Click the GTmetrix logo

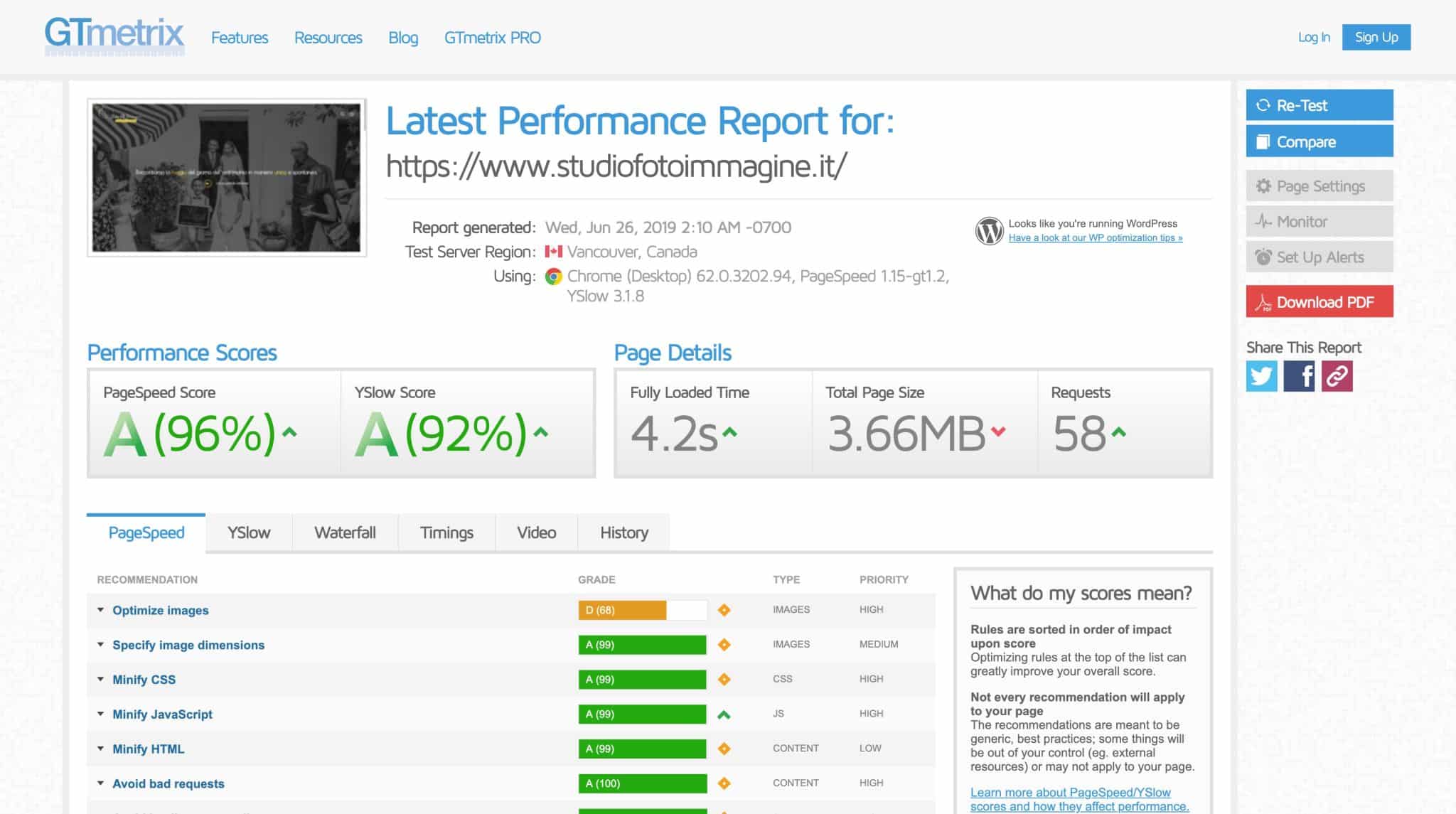(x=114, y=36)
